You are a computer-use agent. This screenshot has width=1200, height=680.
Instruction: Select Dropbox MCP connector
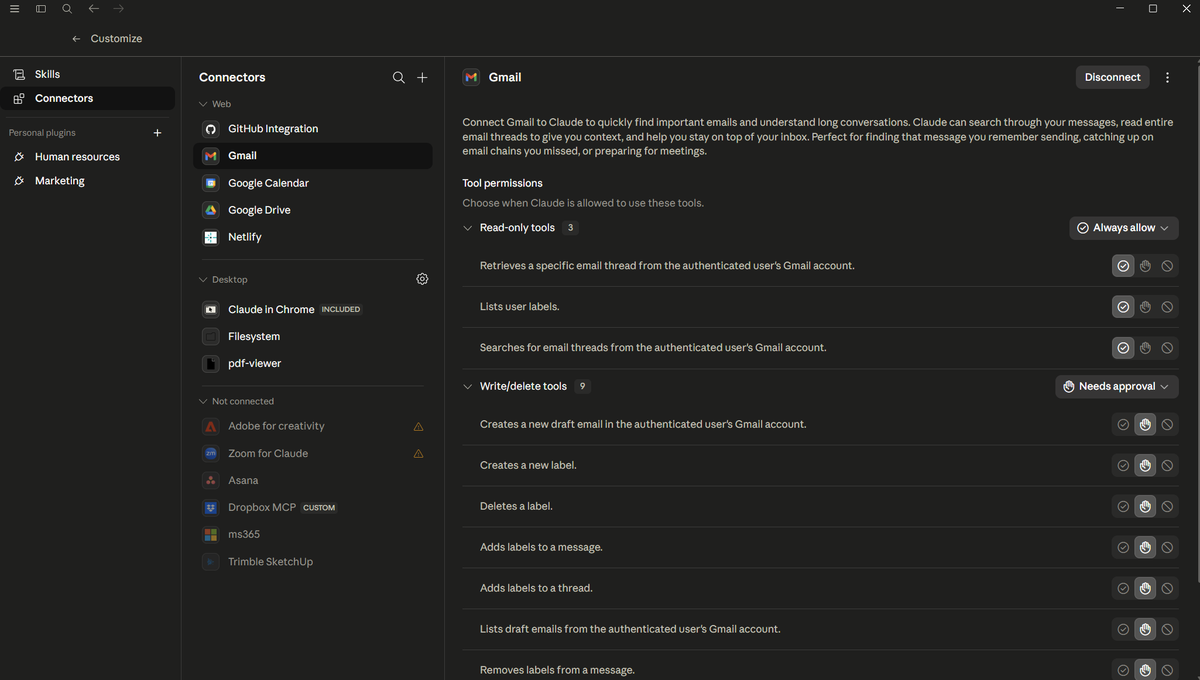(x=313, y=507)
